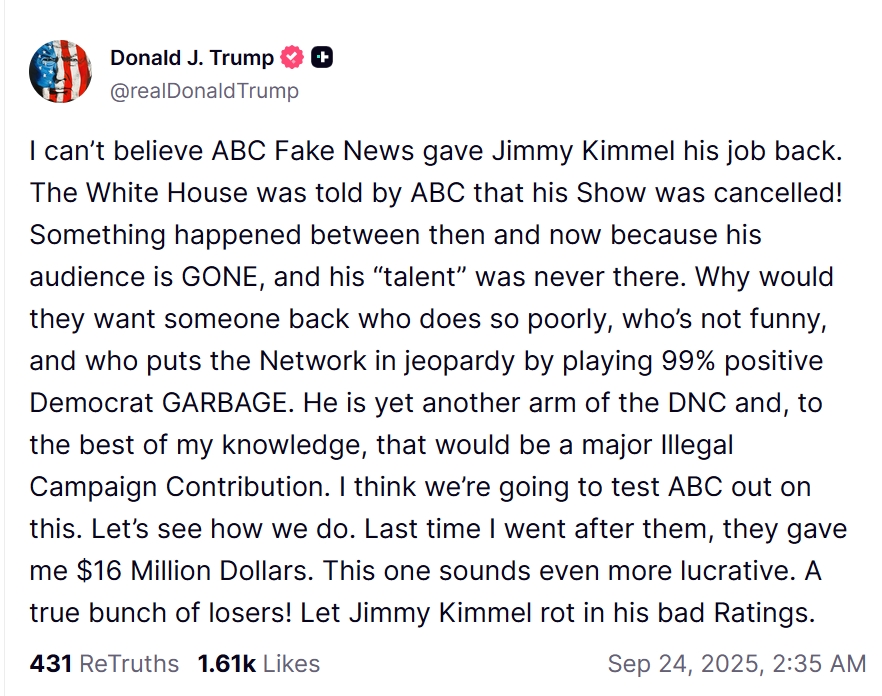Open the Donald J. Trump display name

point(192,57)
